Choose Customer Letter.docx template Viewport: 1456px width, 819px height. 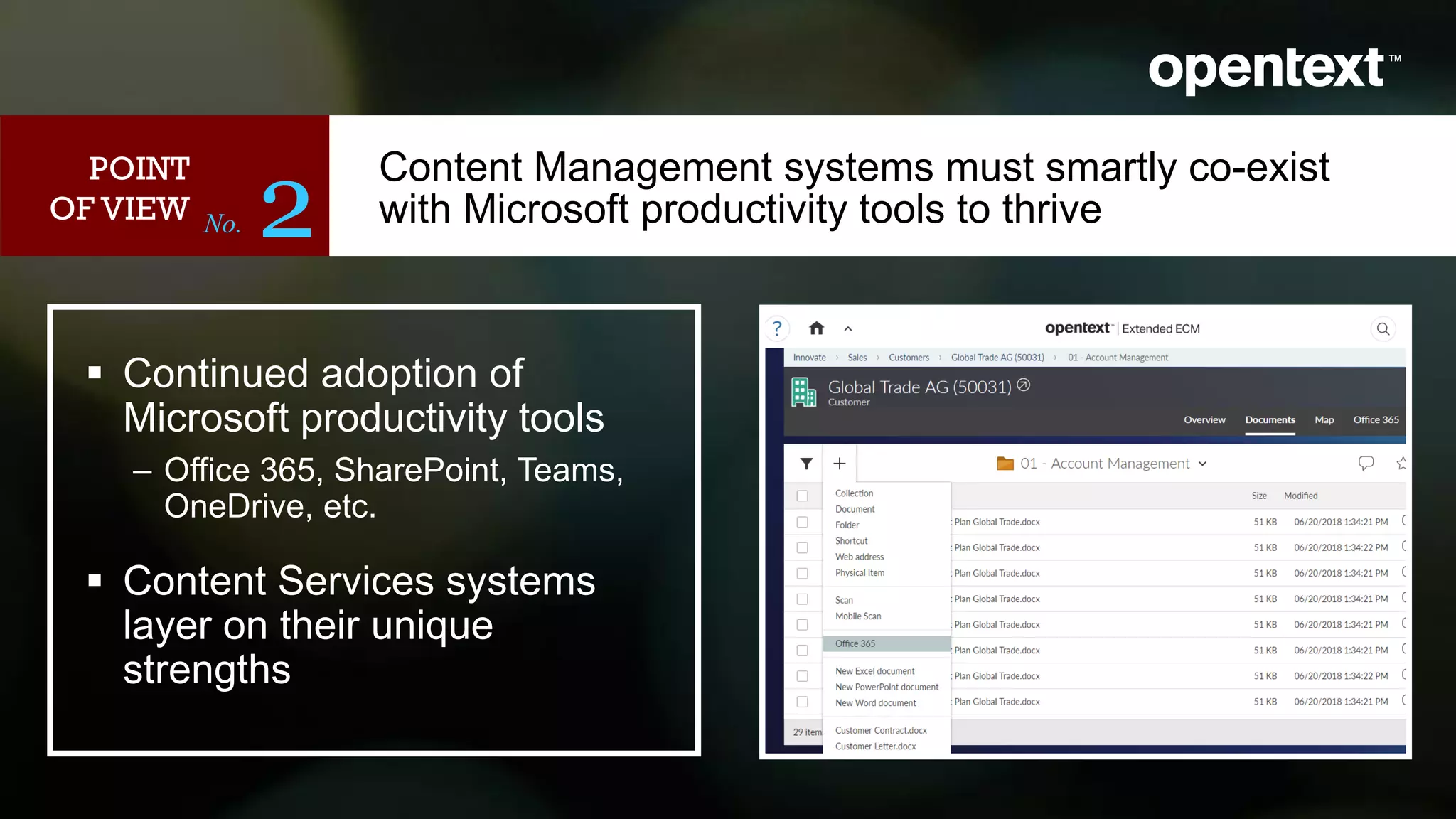pos(875,746)
